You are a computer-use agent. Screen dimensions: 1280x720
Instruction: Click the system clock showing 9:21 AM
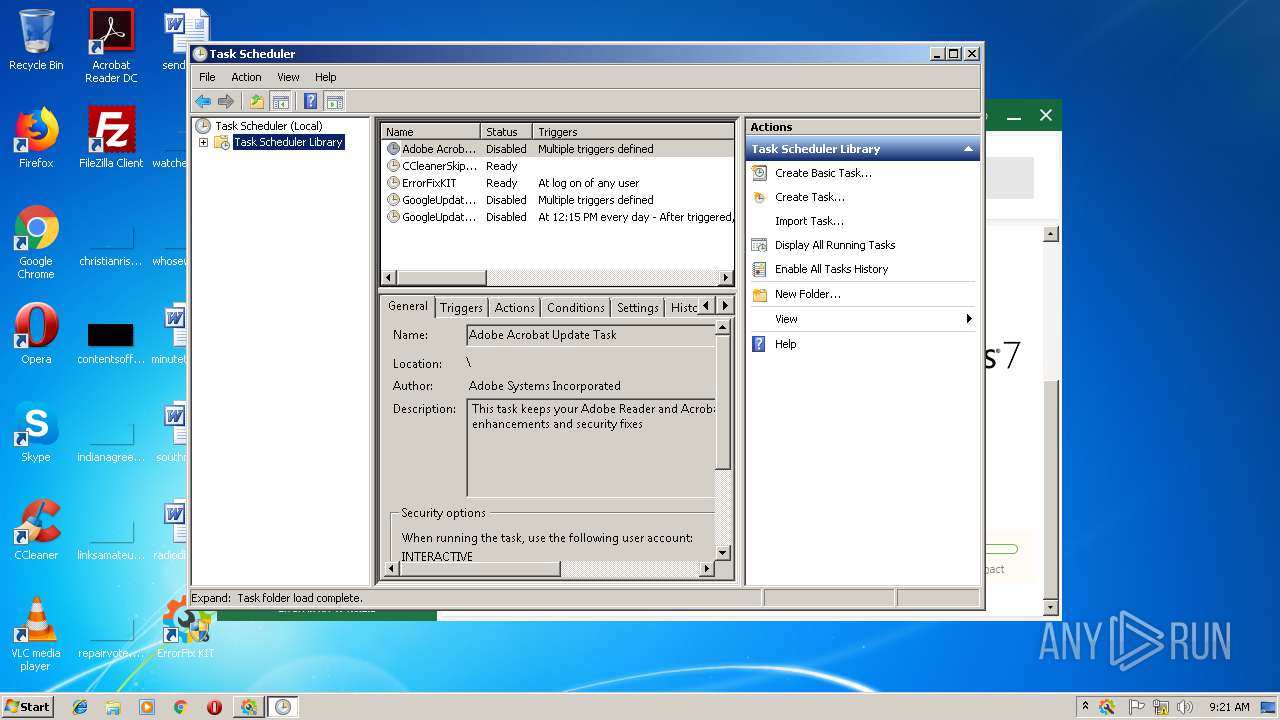pyautogui.click(x=1229, y=707)
